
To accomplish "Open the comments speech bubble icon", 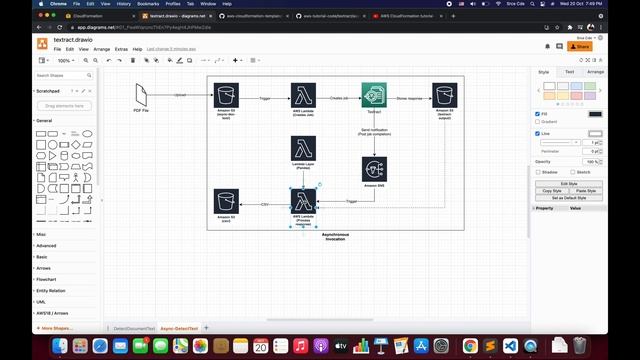I will (x=560, y=47).
